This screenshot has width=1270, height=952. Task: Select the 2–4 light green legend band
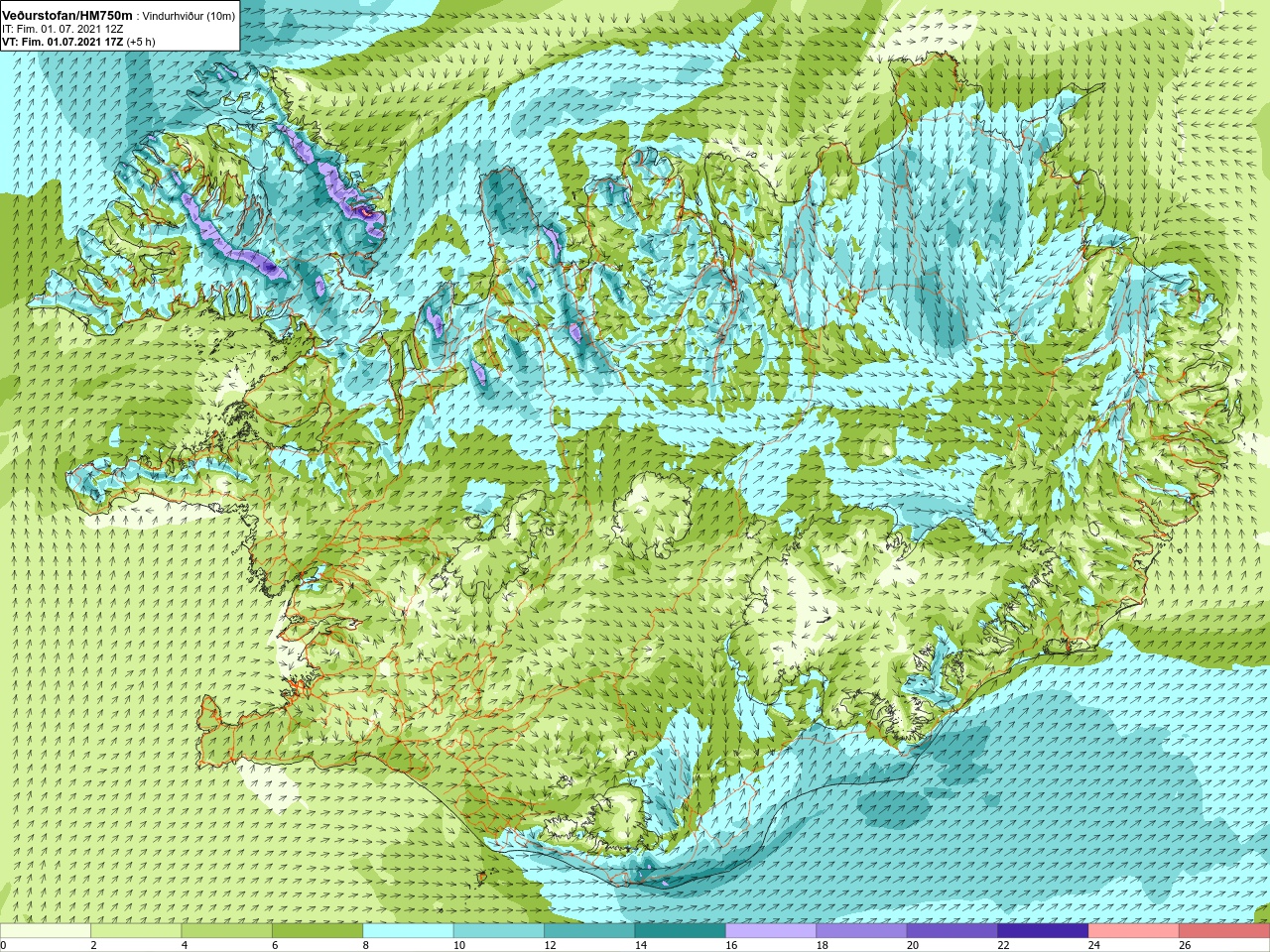click(136, 931)
